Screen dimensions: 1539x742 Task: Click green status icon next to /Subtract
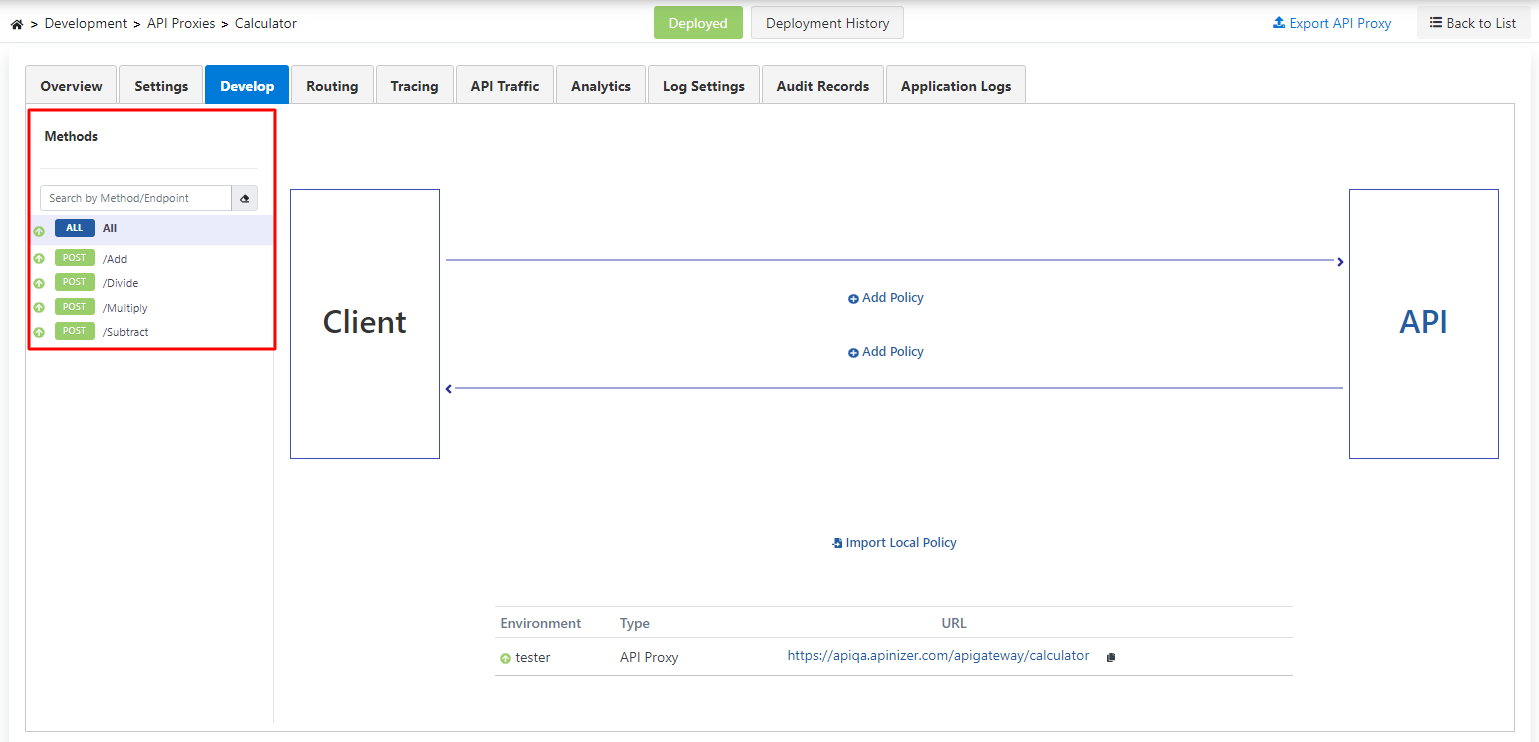(39, 332)
